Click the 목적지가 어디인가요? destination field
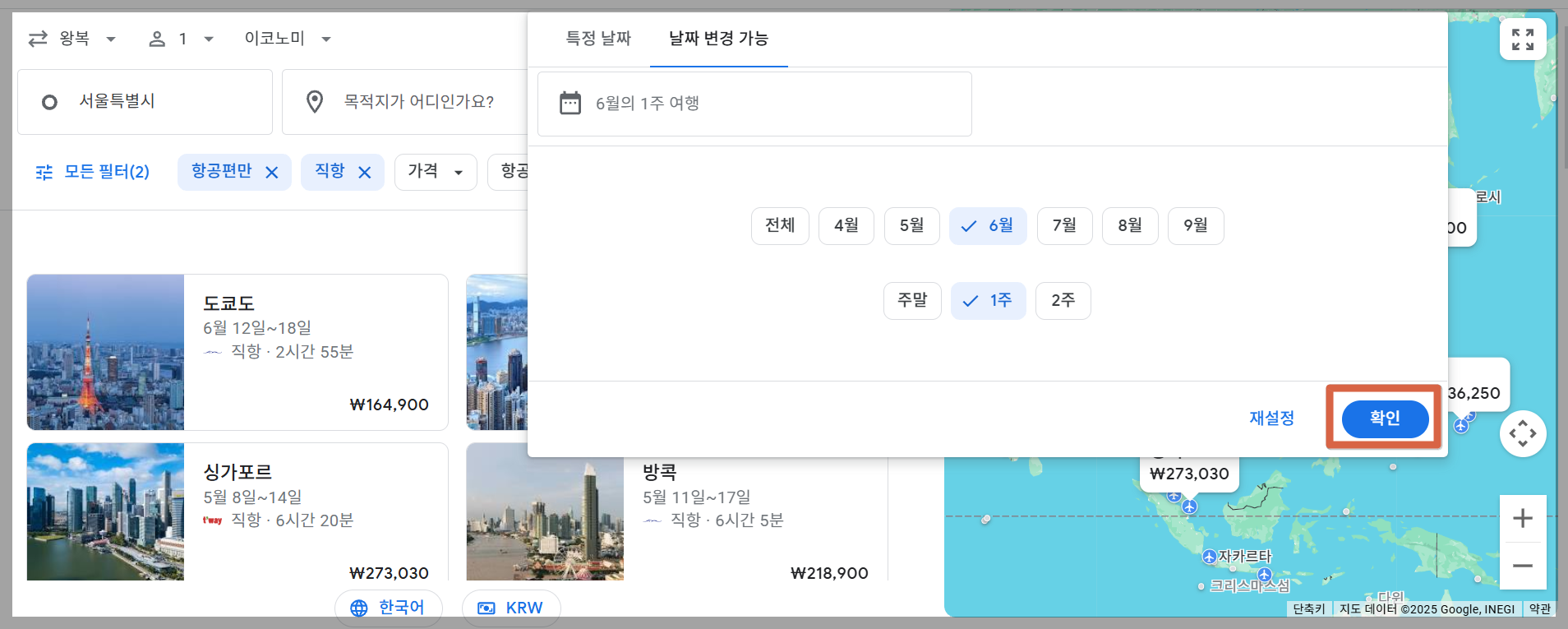Image resolution: width=1568 pixels, height=629 pixels. [x=404, y=102]
